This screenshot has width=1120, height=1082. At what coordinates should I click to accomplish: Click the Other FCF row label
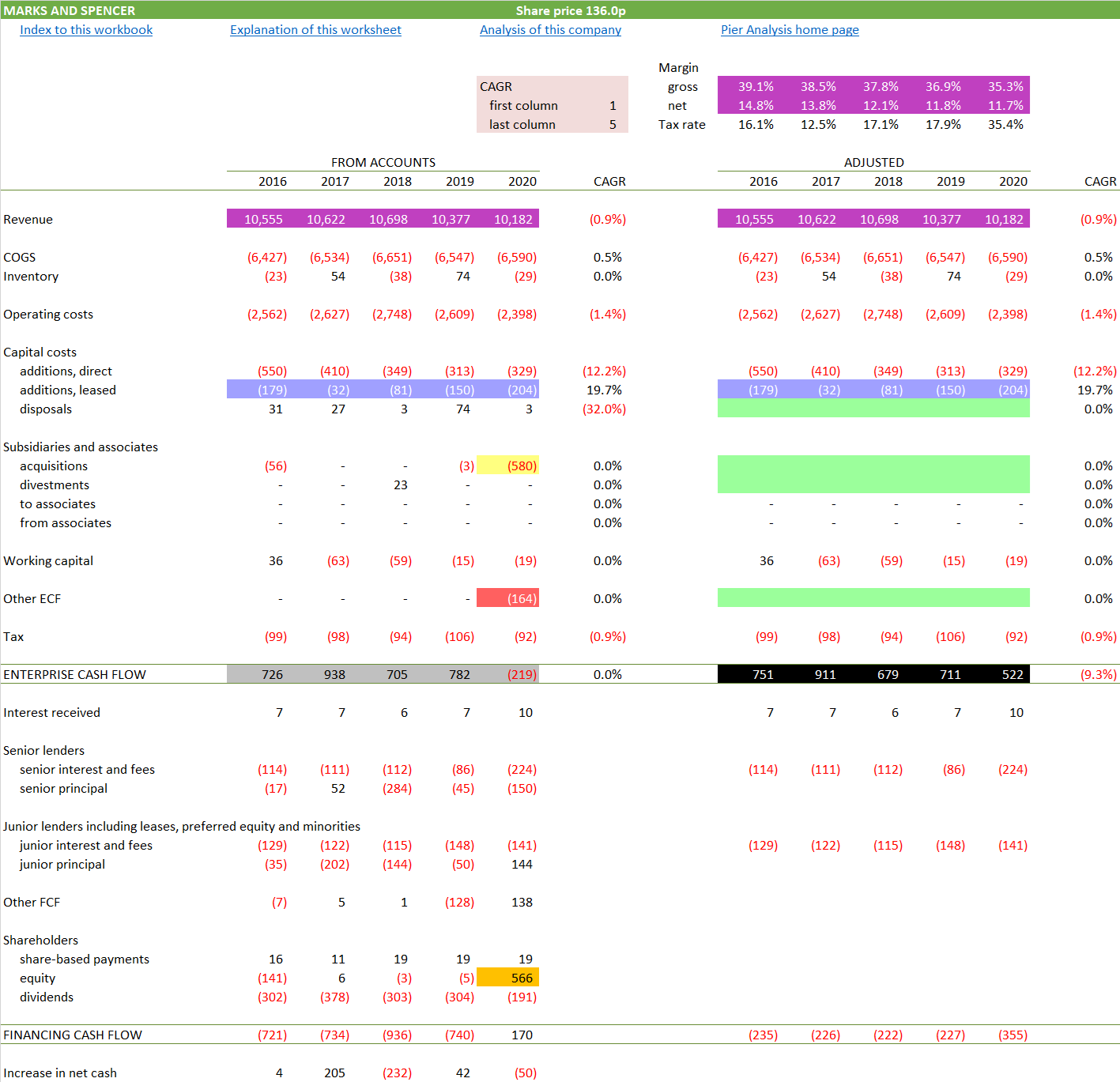pos(32,903)
